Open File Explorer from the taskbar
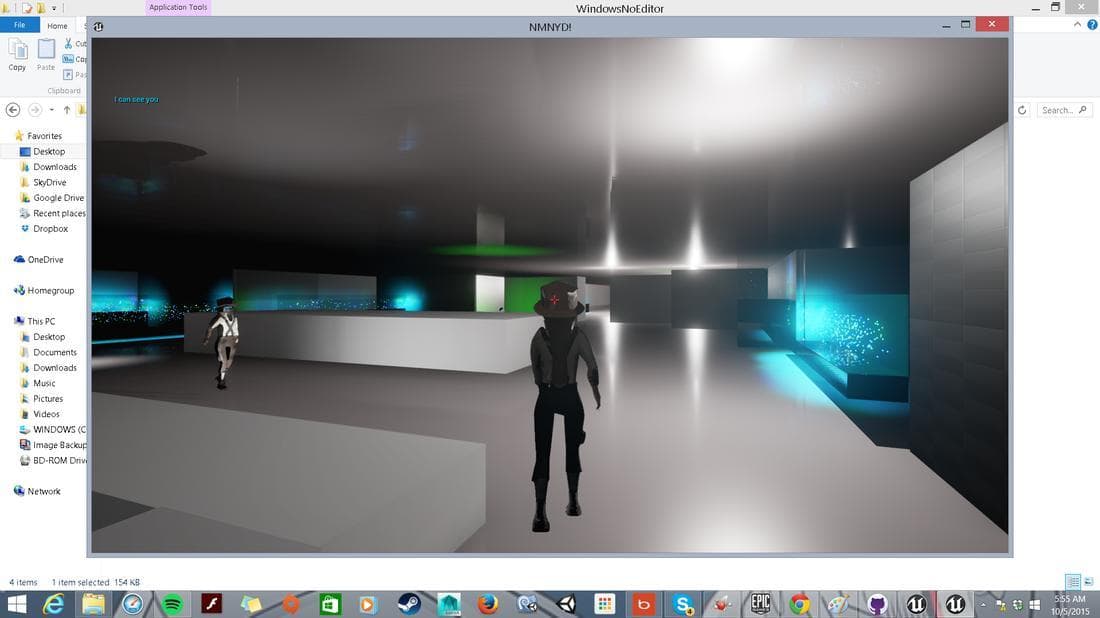Screen dimensions: 1100x618 click(x=93, y=604)
